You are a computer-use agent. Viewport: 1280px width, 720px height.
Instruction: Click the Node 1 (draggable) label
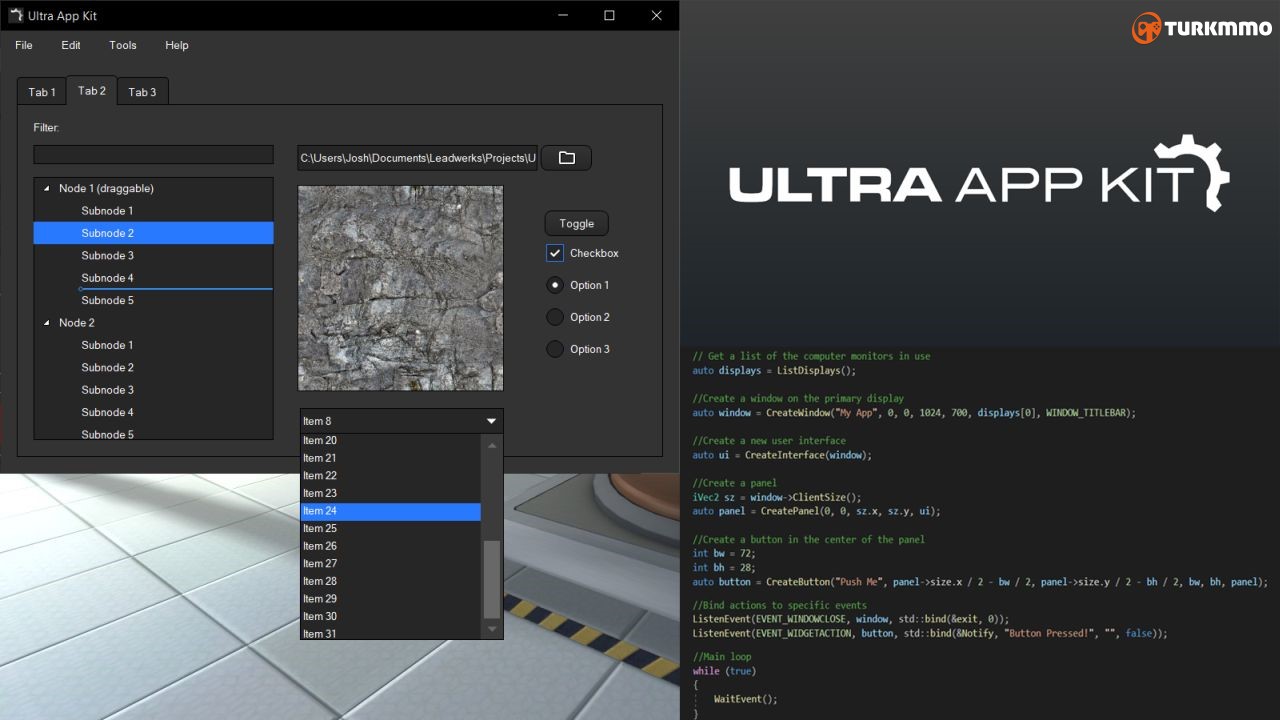(x=106, y=188)
